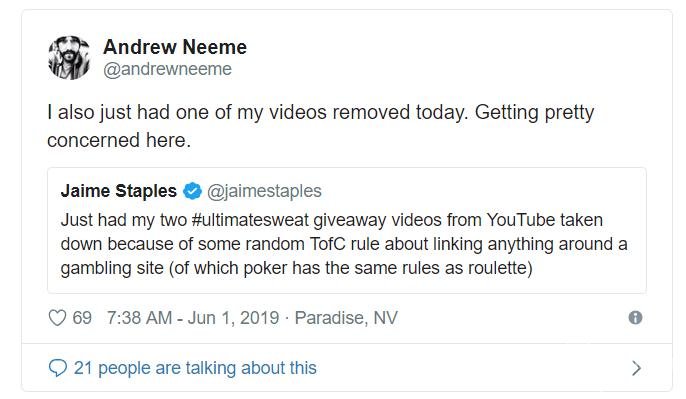
Task: Click the Paradise, NV location
Action: click(346, 318)
